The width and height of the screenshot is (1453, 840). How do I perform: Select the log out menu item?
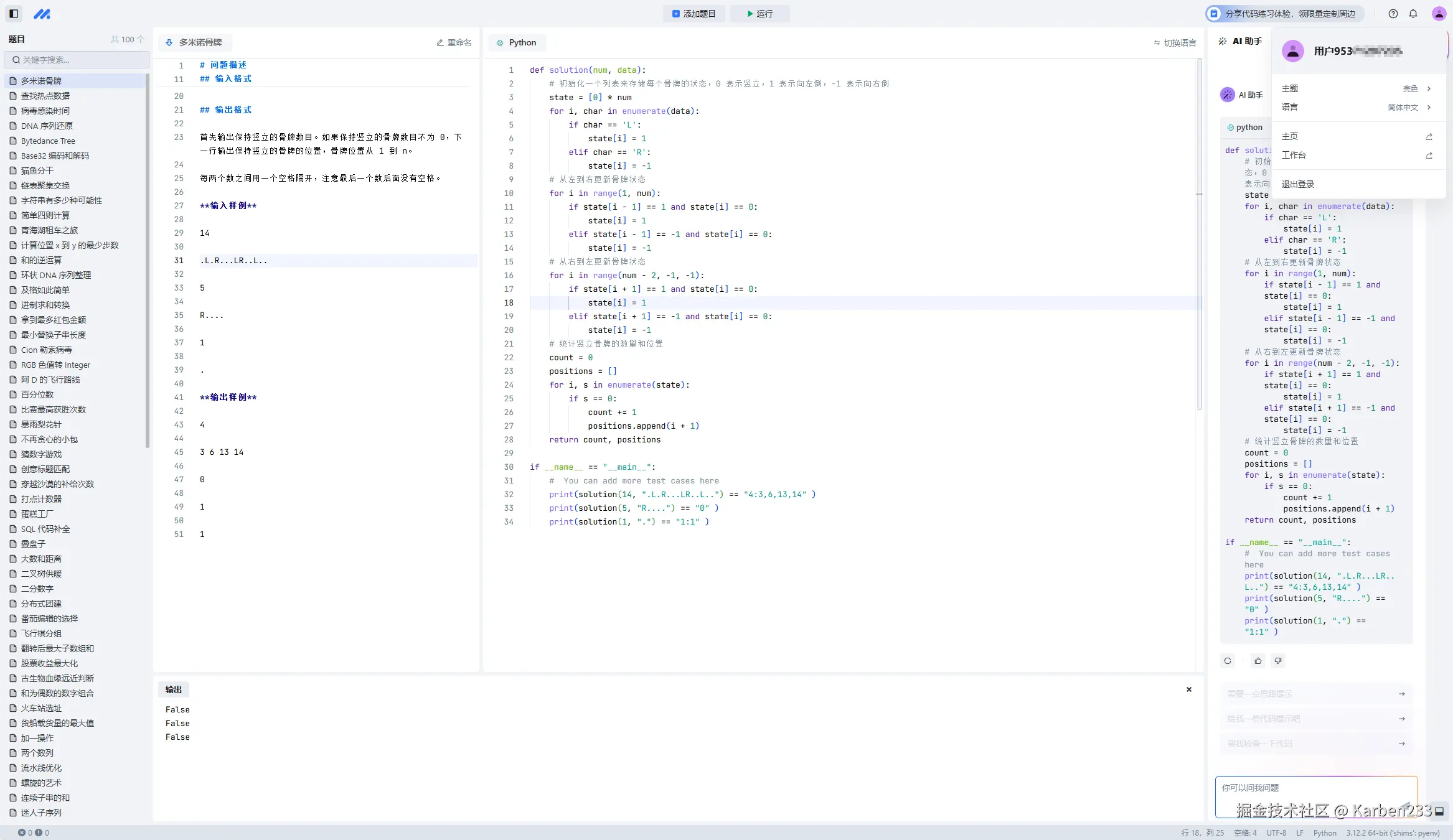pyautogui.click(x=1298, y=184)
